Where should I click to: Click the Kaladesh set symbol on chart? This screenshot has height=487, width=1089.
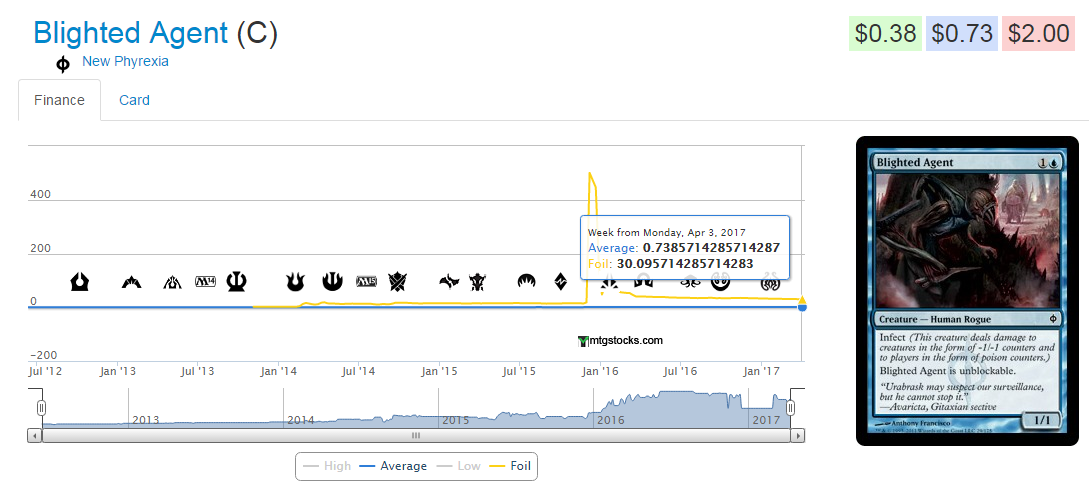pyautogui.click(x=720, y=281)
